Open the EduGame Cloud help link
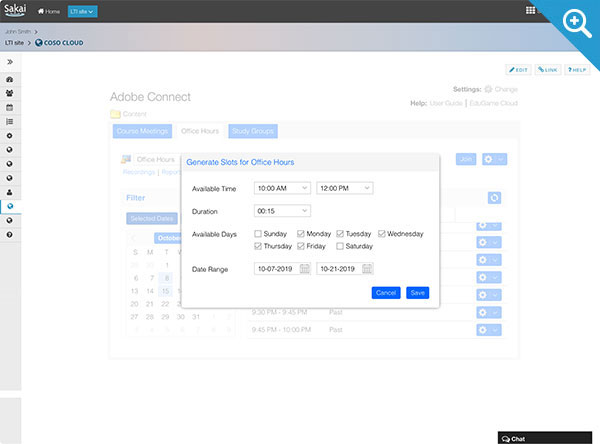Screen dimensions: 600x444 pos(494,103)
